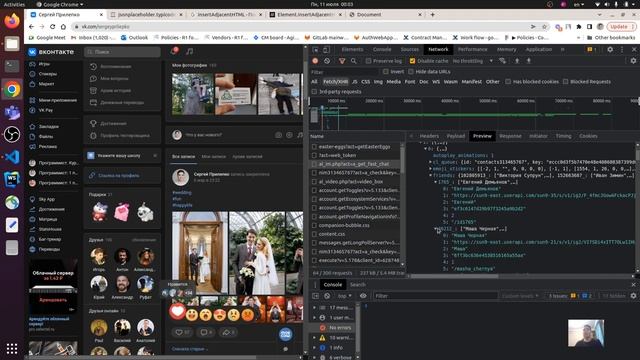Check the Invert filter checkbox

pyautogui.click(x=386, y=71)
